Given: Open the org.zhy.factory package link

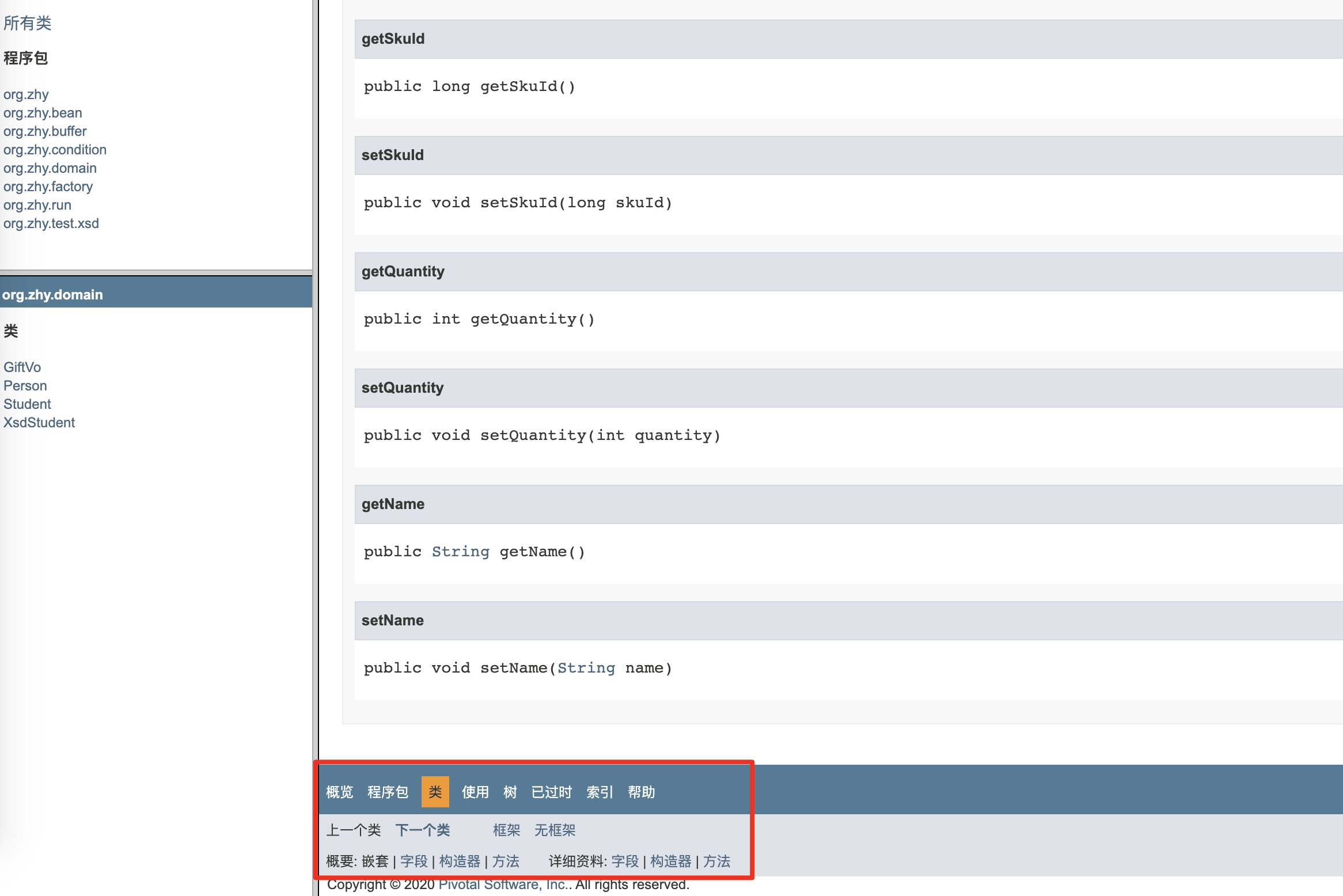Looking at the screenshot, I should tap(48, 186).
